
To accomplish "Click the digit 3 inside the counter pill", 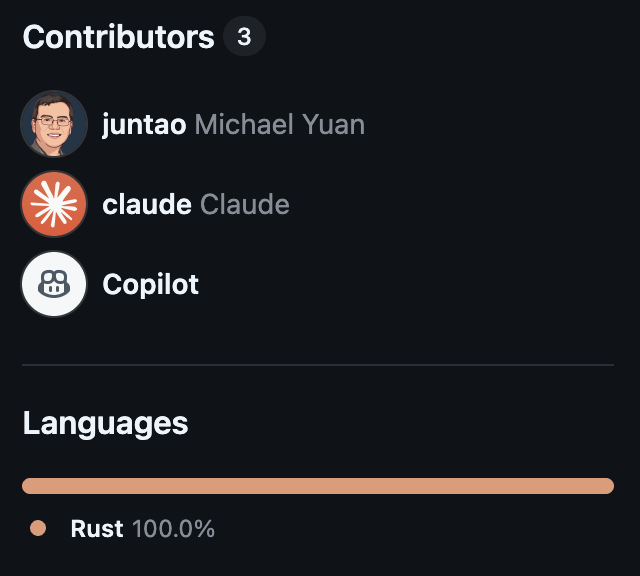I will (x=244, y=37).
